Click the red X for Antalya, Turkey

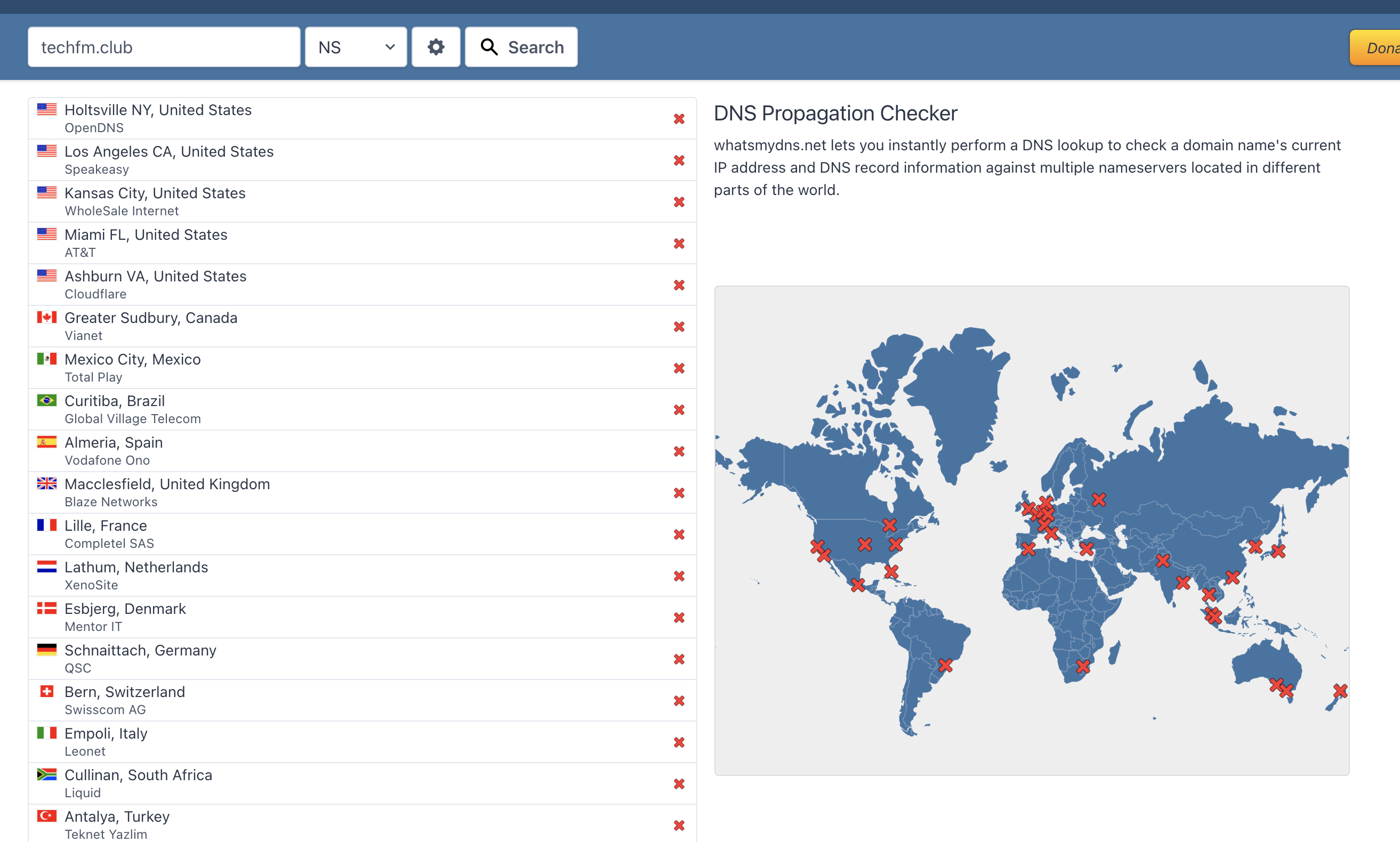(x=679, y=825)
